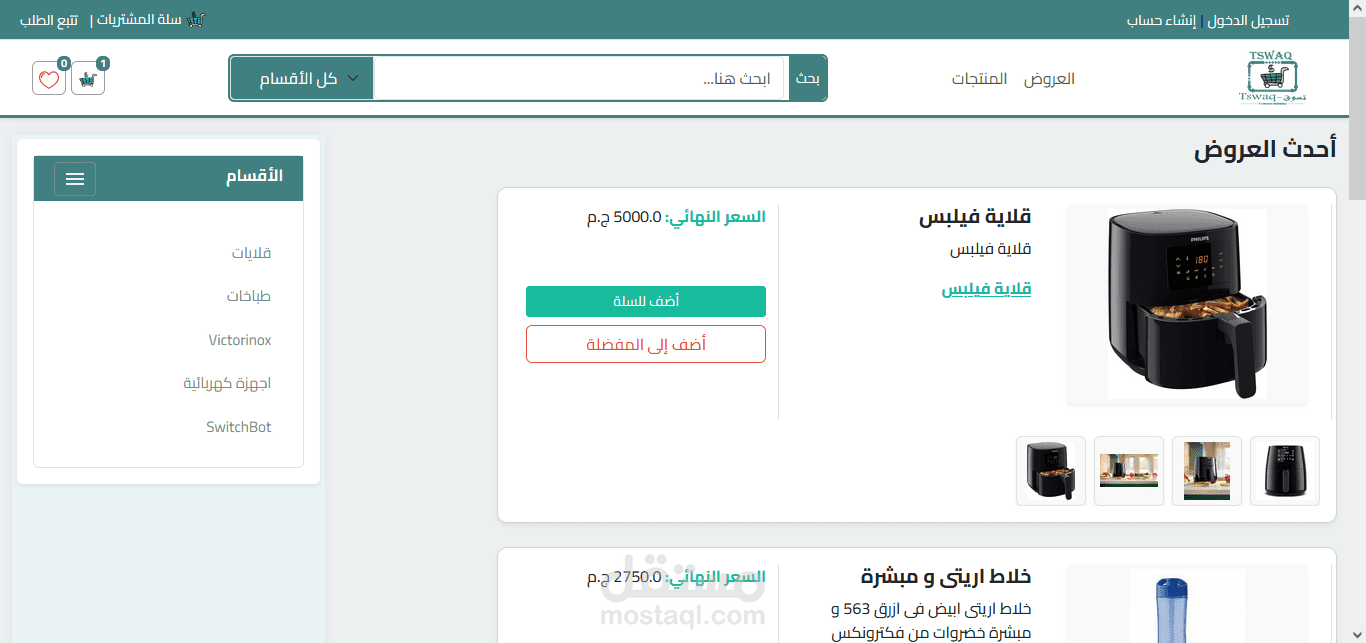Click the blue blender product image
The height and width of the screenshot is (643, 1366).
pos(1187,606)
